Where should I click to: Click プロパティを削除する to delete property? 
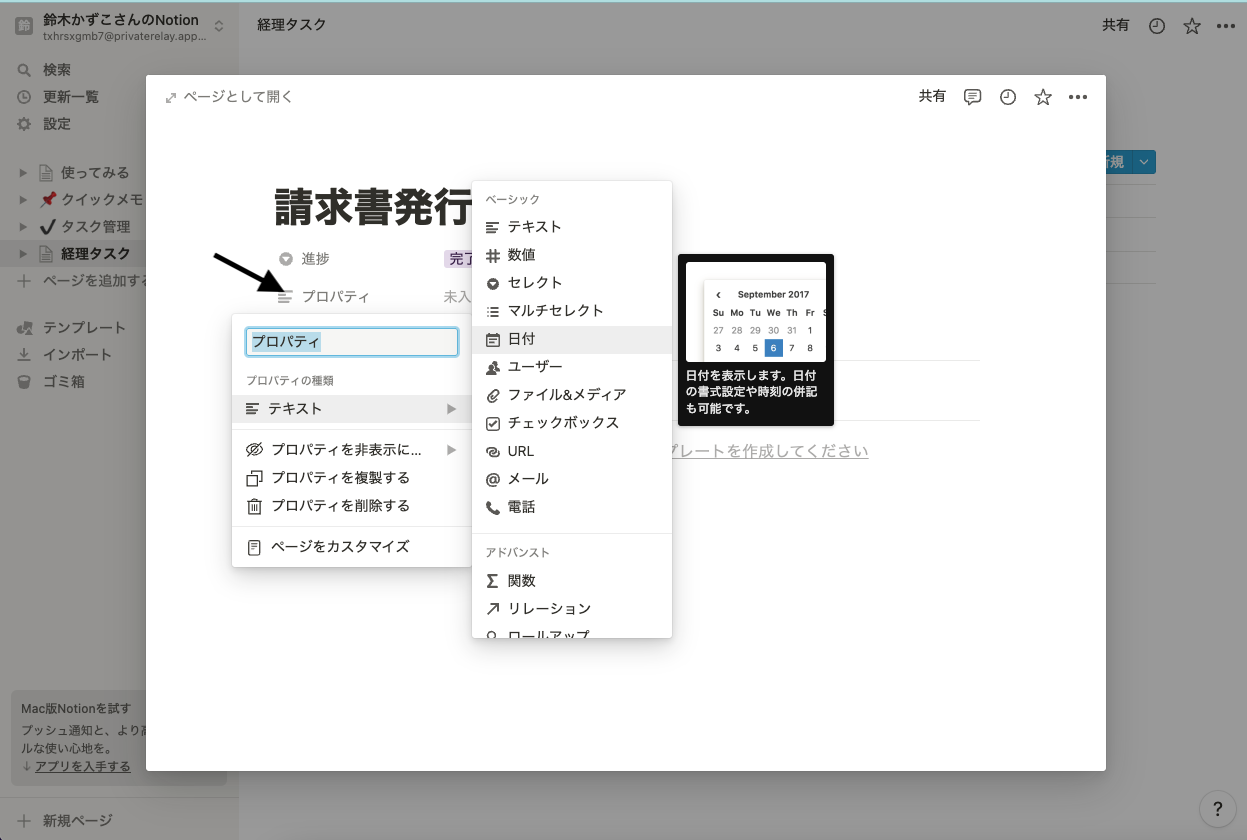coord(352,506)
